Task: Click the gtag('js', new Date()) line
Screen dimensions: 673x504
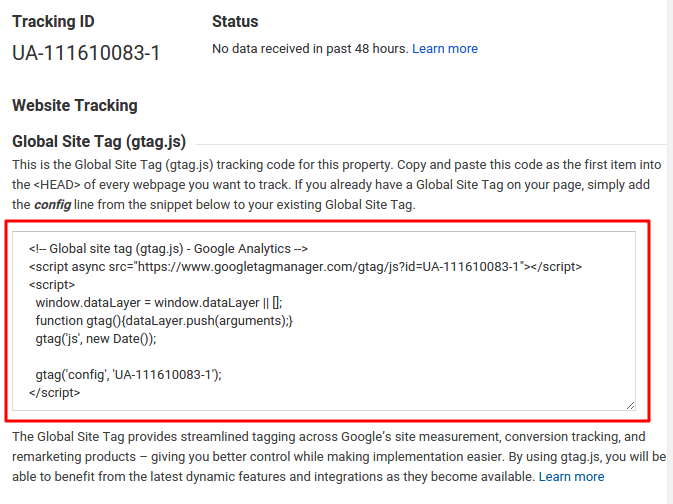Action: (96, 339)
